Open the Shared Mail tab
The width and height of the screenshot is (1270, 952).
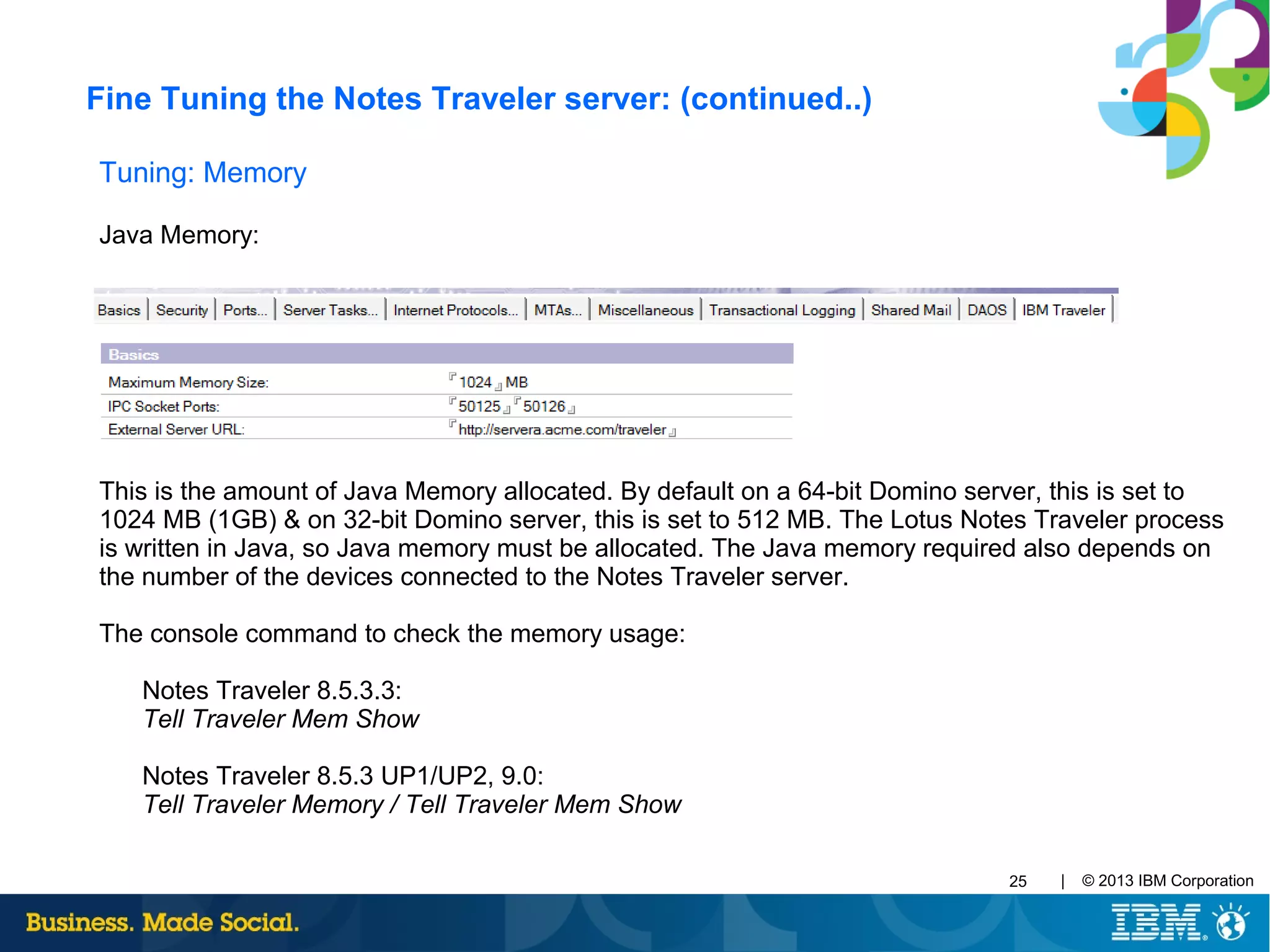pyautogui.click(x=911, y=310)
